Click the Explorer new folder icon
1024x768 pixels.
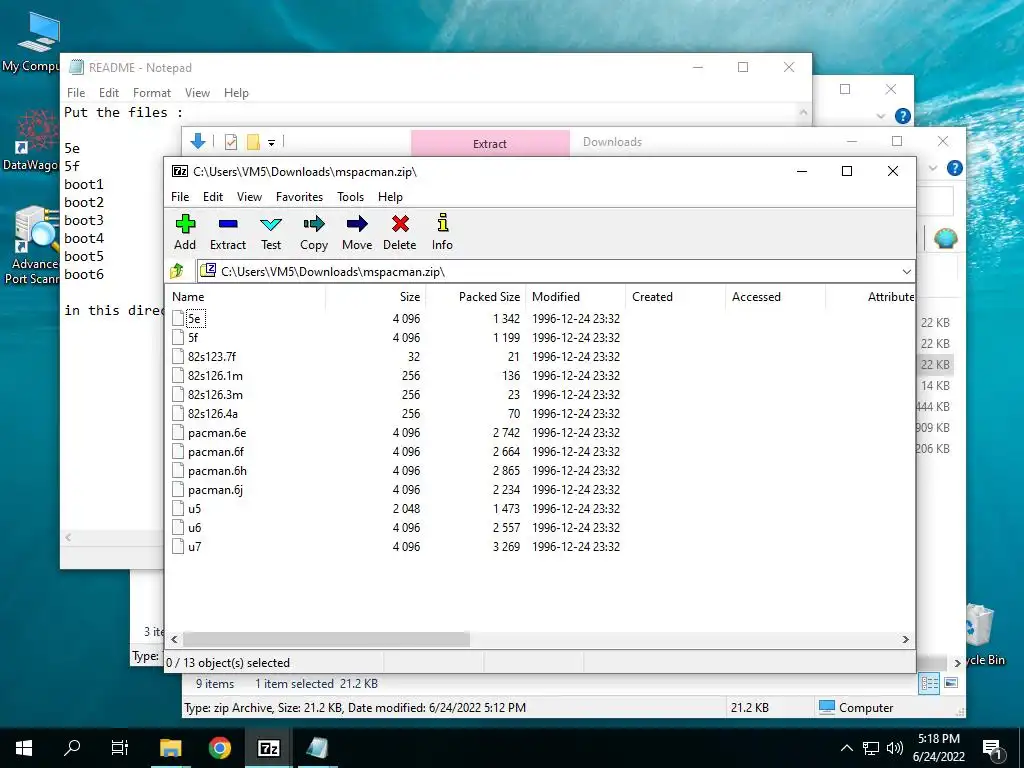pyautogui.click(x=253, y=142)
